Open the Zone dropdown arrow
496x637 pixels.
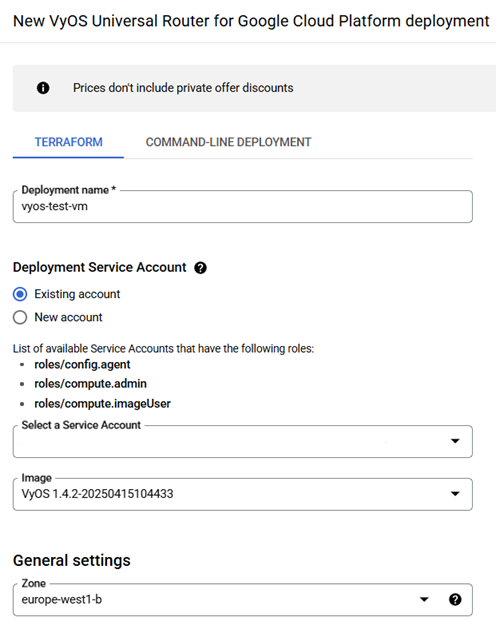tap(424, 599)
